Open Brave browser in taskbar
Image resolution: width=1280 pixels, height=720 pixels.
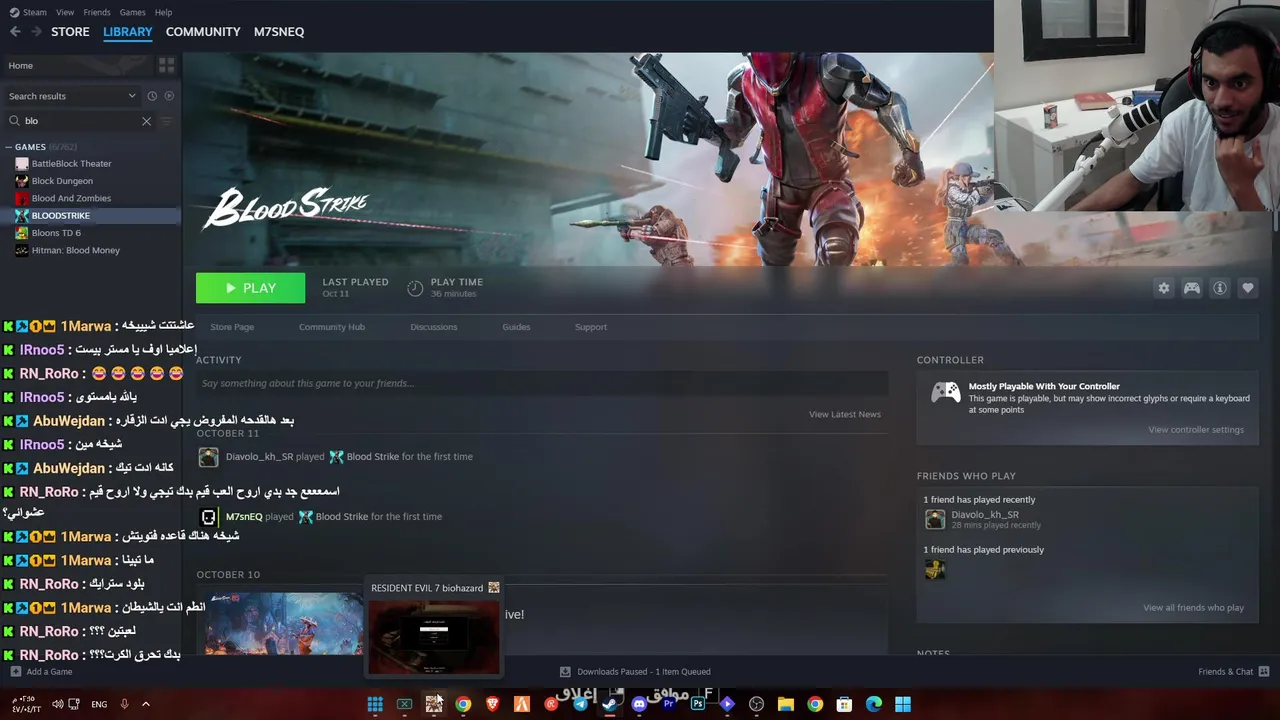492,704
